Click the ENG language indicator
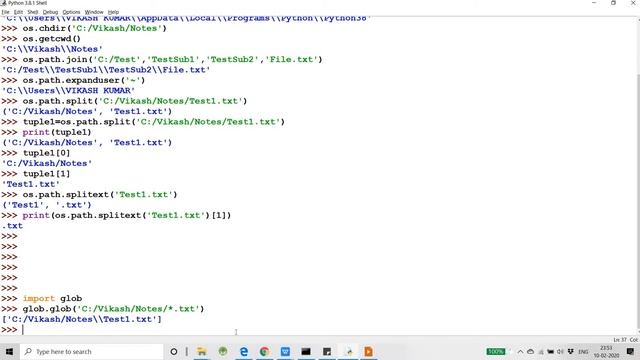 click(x=583, y=351)
